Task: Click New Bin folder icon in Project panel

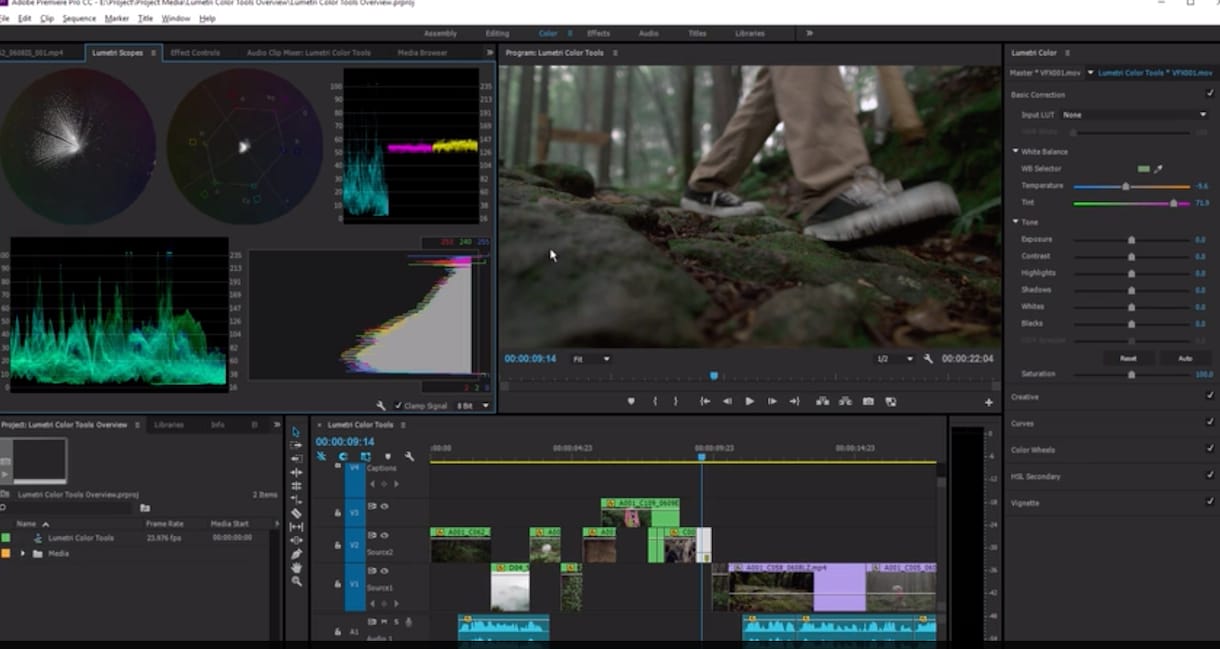Action: click(x=145, y=508)
